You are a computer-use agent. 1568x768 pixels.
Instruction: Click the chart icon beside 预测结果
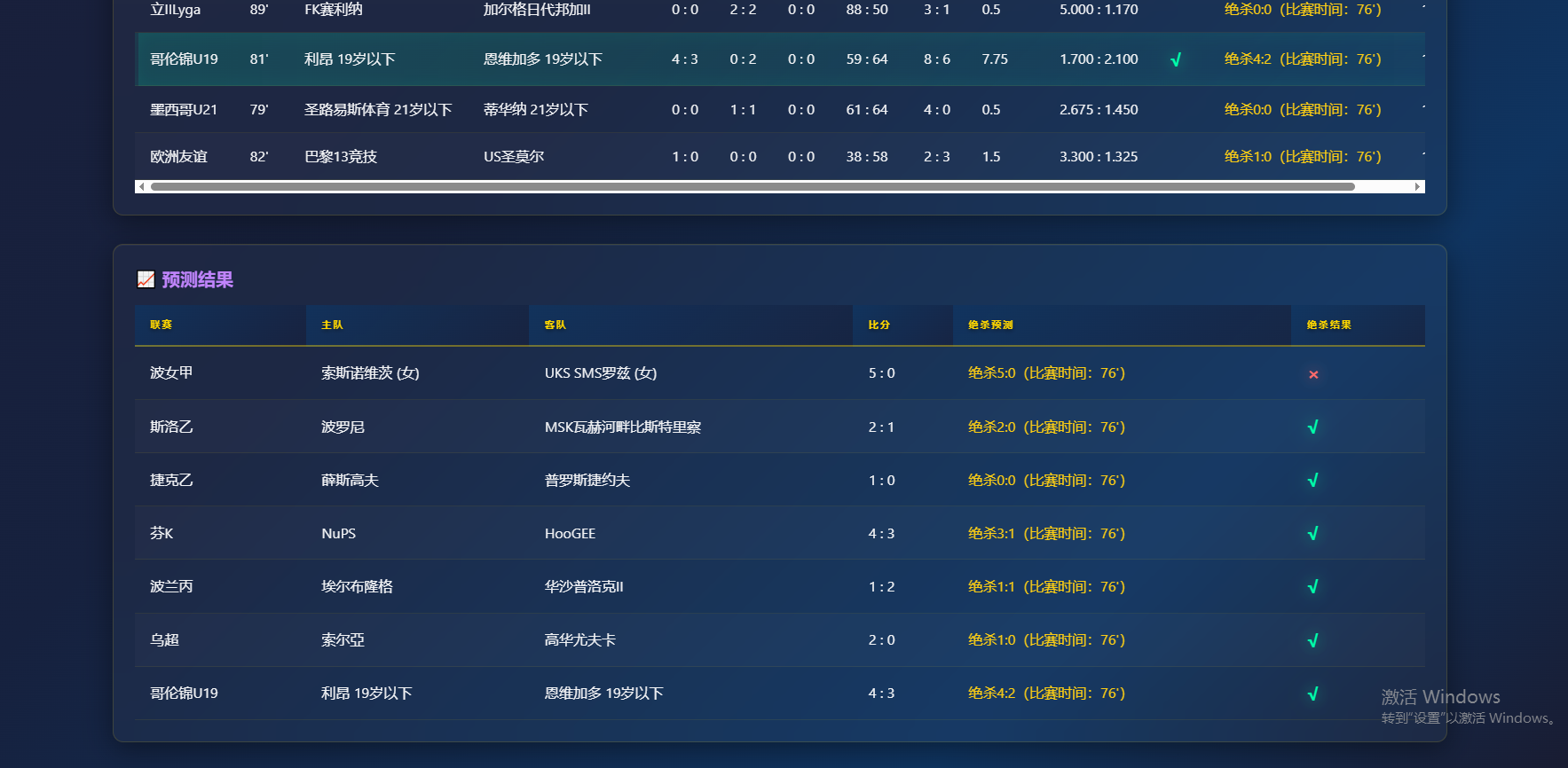click(x=146, y=280)
